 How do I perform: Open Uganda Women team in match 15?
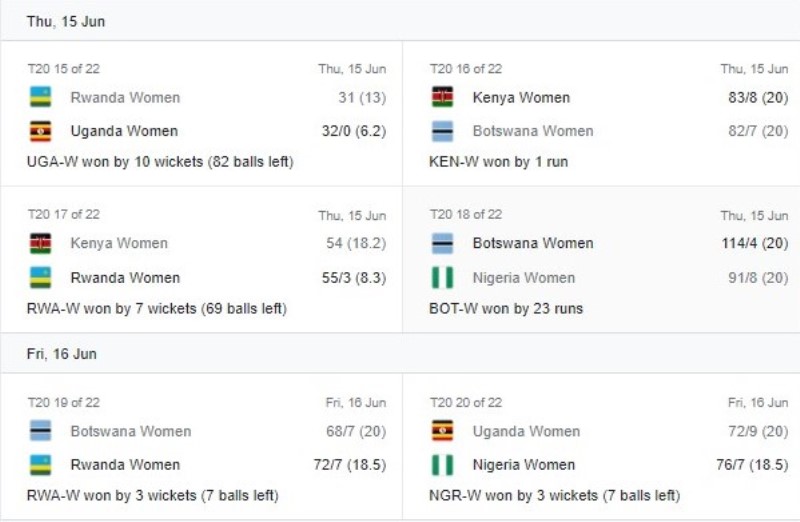coord(124,131)
